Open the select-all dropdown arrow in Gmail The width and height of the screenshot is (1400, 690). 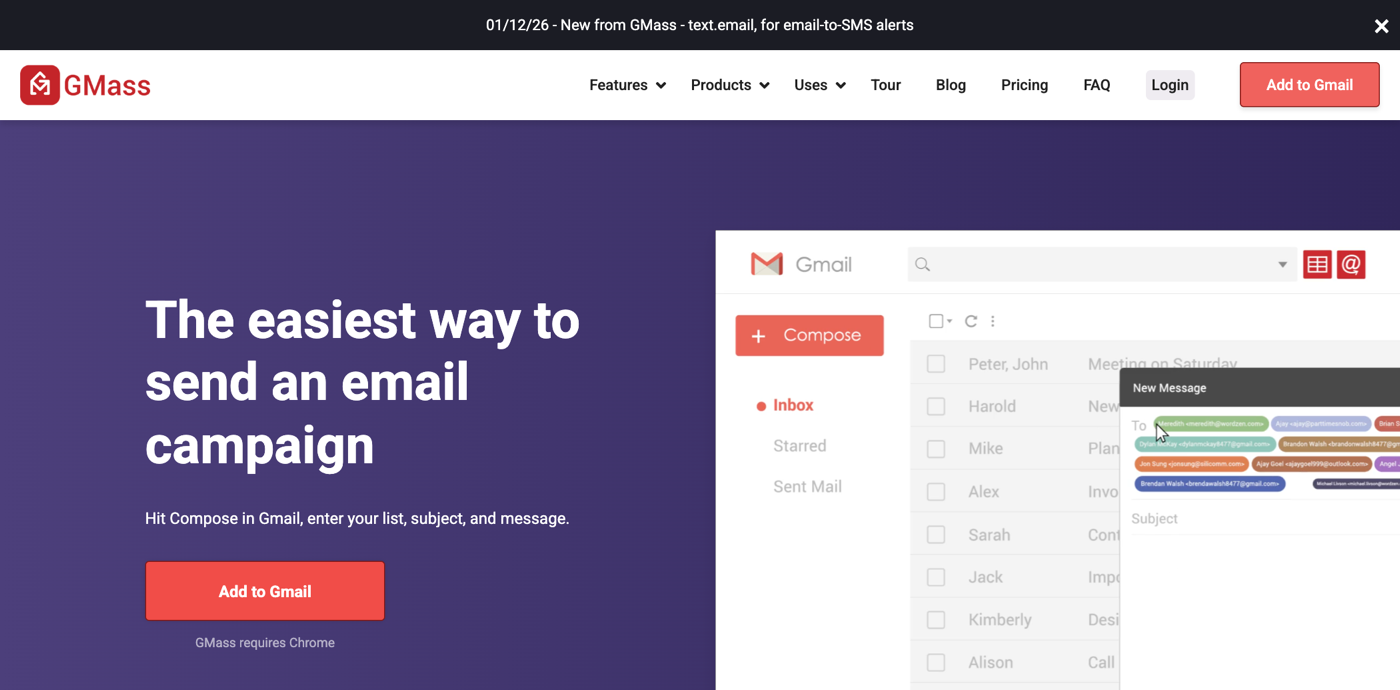pos(949,322)
